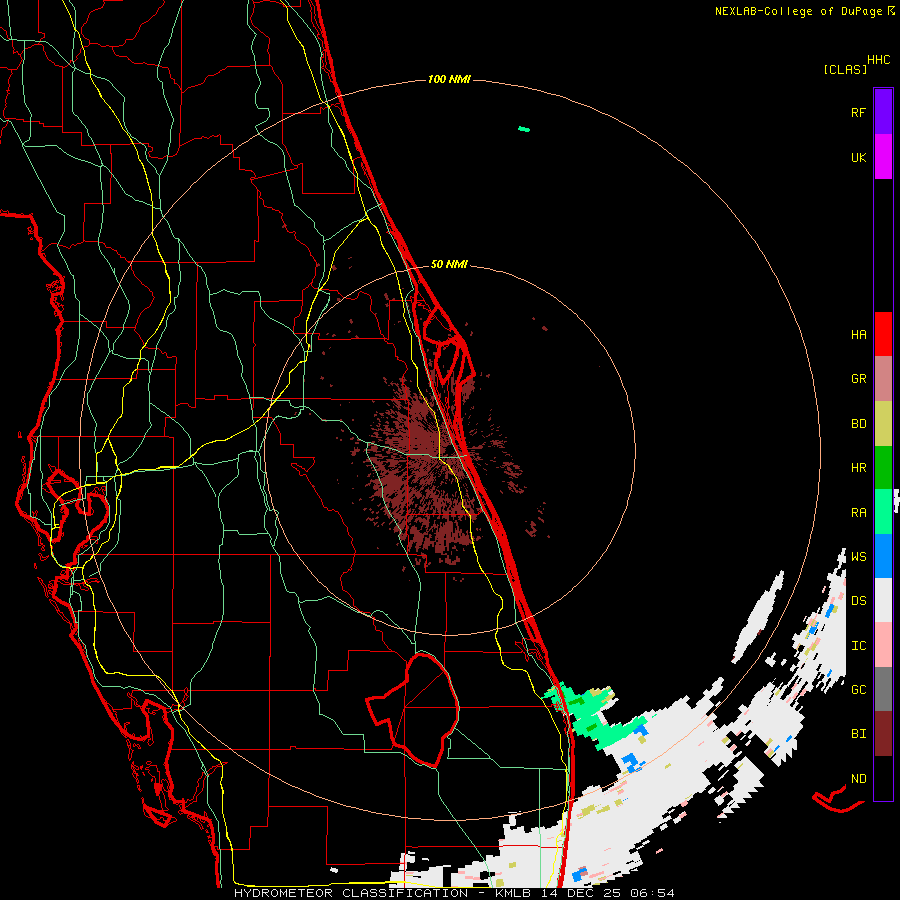Click the 'GR' legend label
The width and height of the screenshot is (900, 900).
point(858,379)
